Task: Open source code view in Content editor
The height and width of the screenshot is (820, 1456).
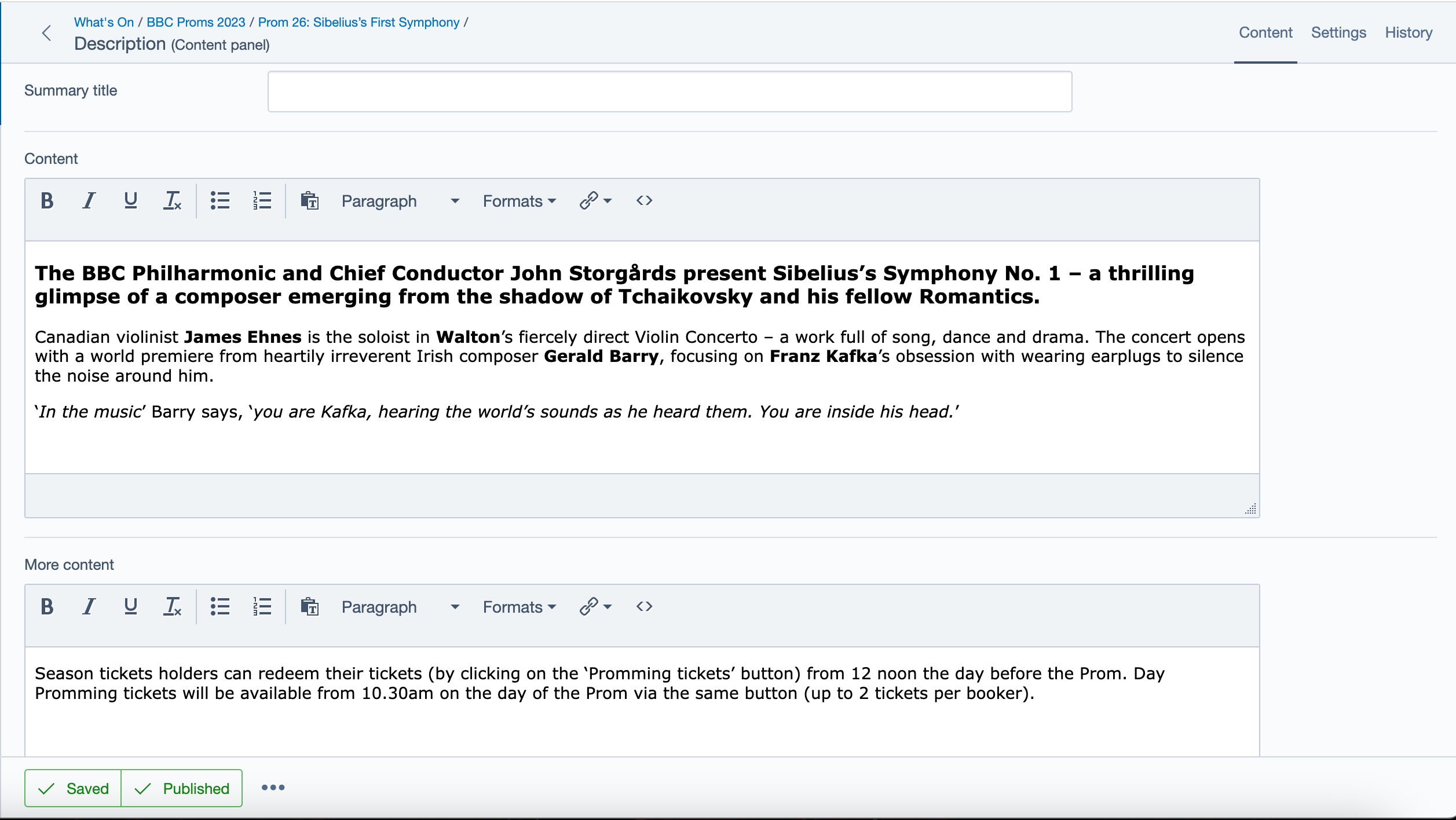Action: (x=644, y=201)
